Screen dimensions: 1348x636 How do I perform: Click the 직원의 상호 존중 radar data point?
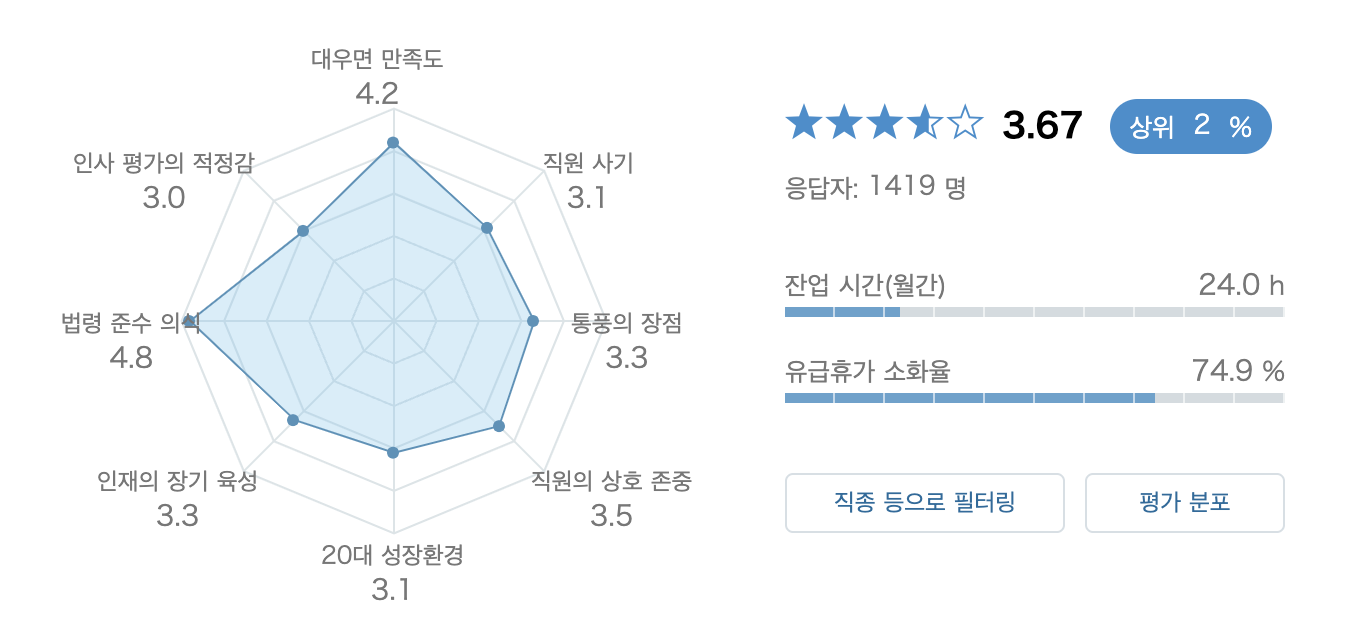click(x=499, y=427)
